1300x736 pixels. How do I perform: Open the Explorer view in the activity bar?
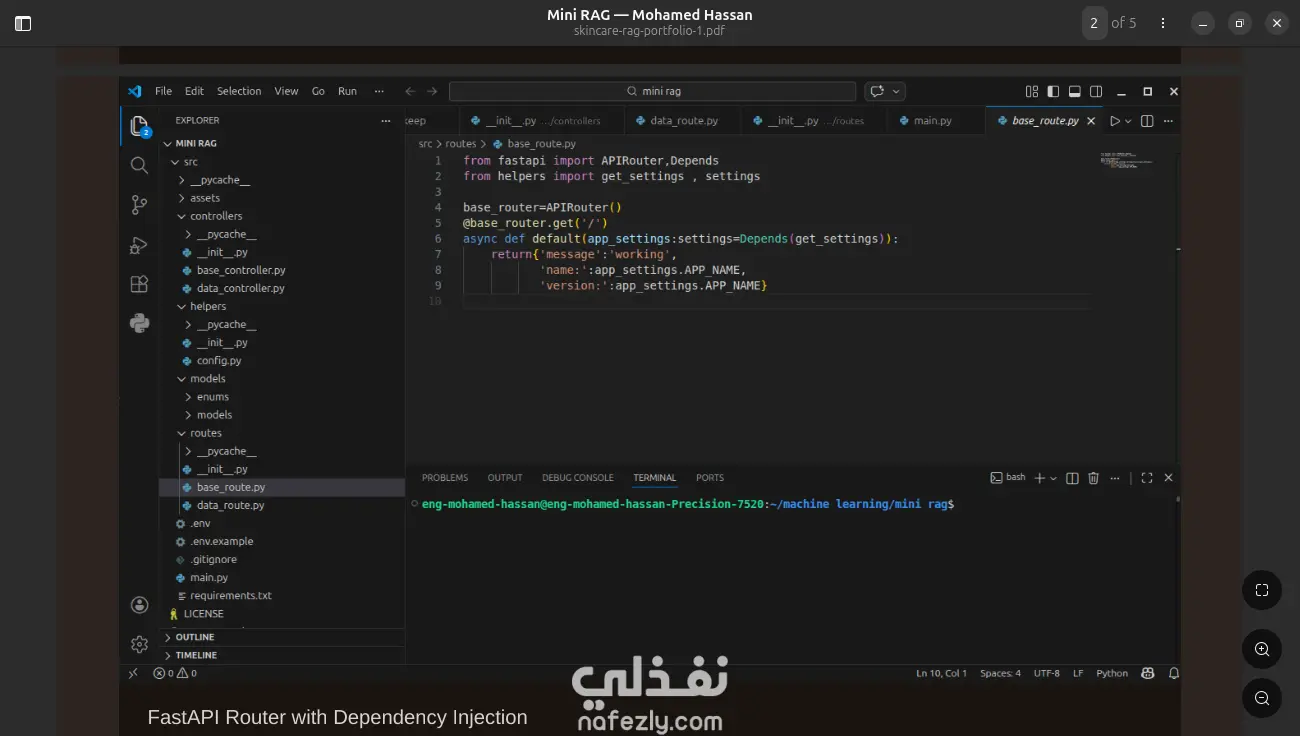click(x=139, y=126)
